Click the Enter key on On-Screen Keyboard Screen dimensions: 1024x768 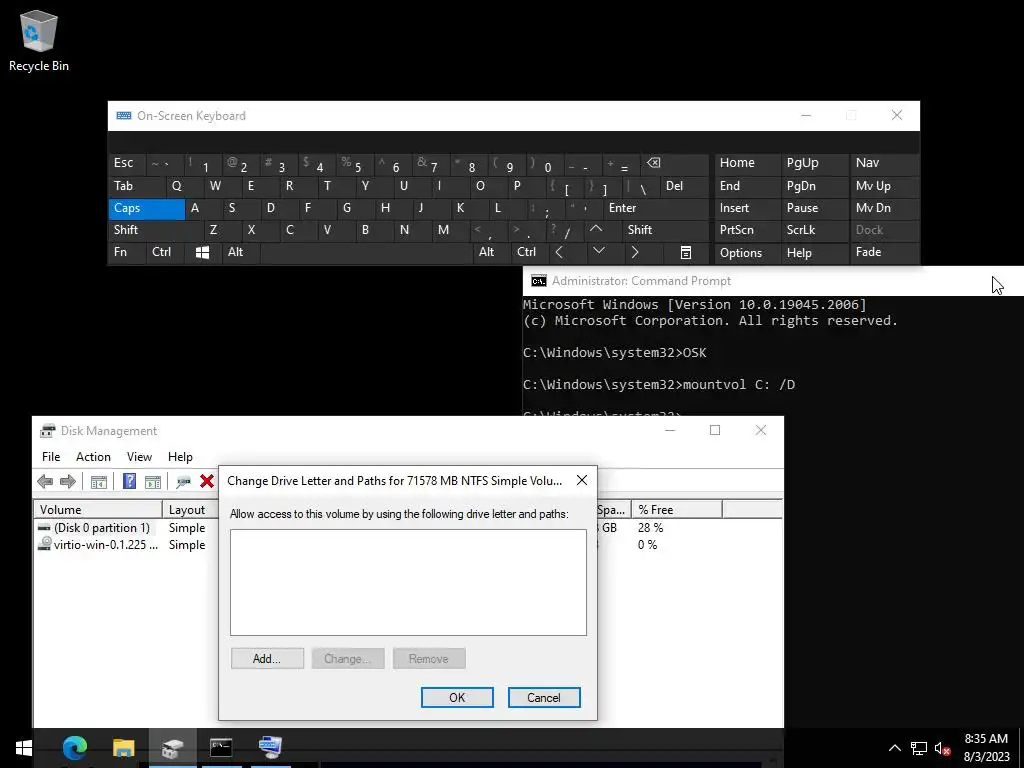[655, 208]
